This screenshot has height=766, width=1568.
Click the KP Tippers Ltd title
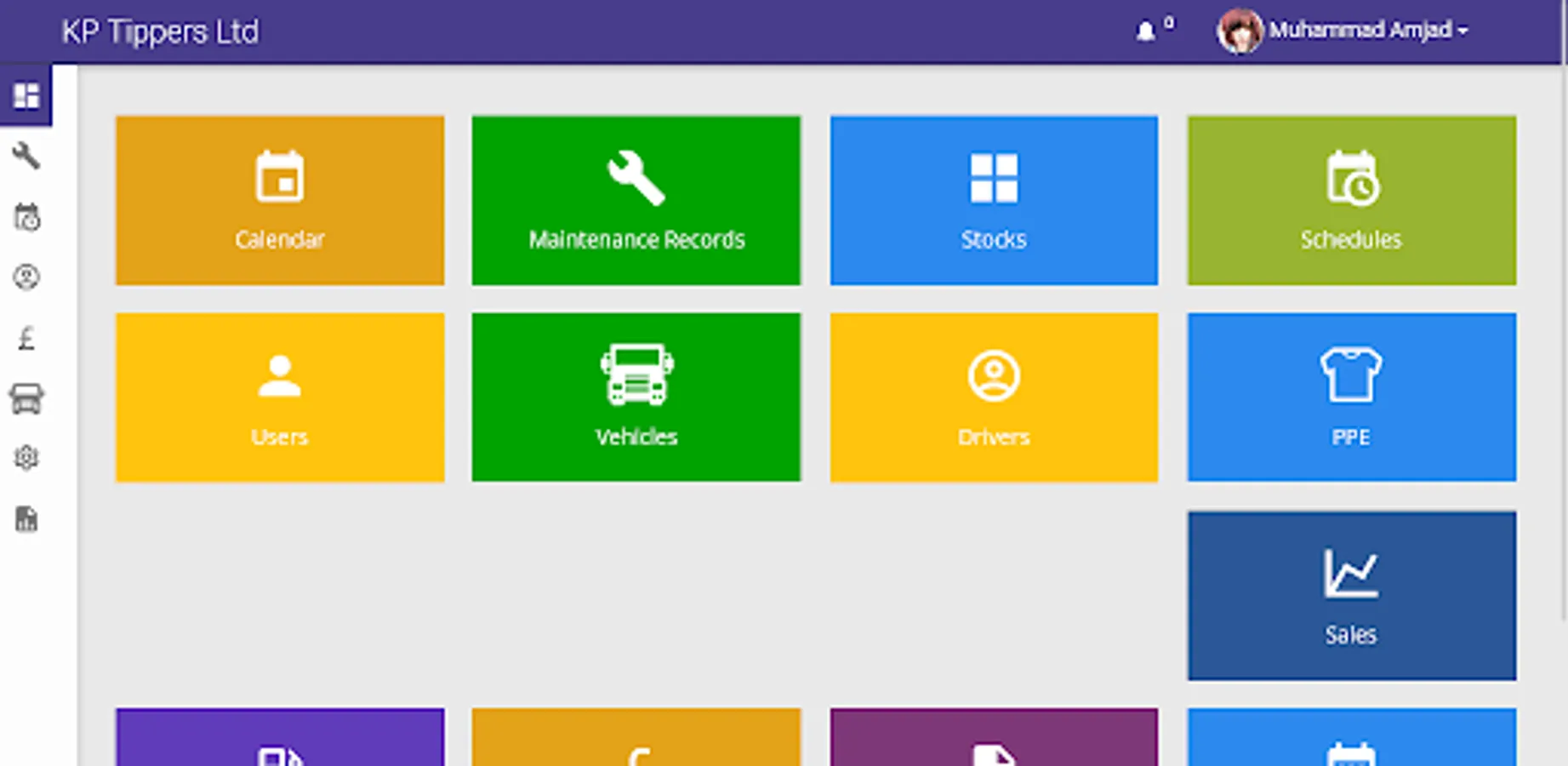160,32
